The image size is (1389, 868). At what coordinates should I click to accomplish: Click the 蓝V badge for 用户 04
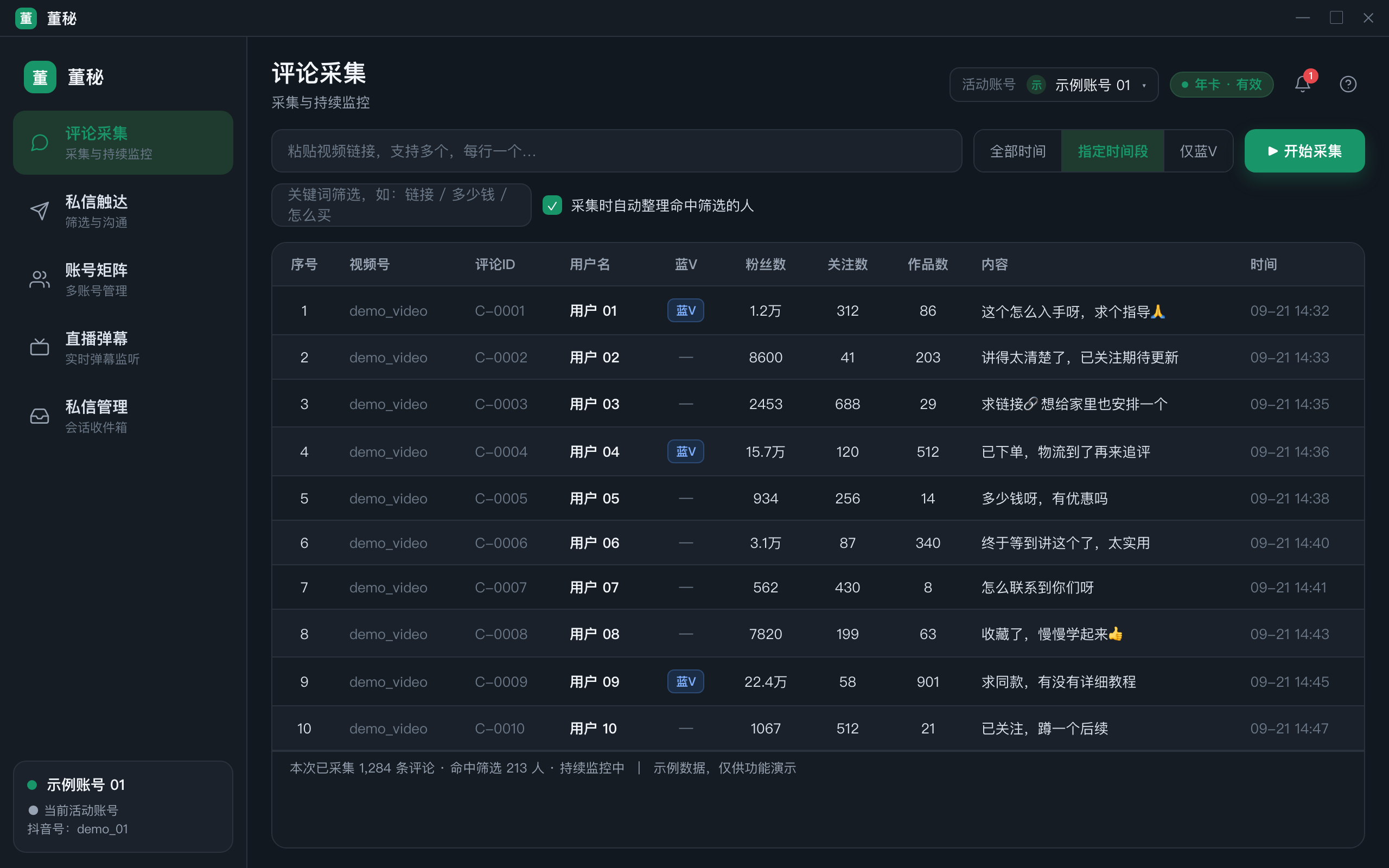point(685,452)
